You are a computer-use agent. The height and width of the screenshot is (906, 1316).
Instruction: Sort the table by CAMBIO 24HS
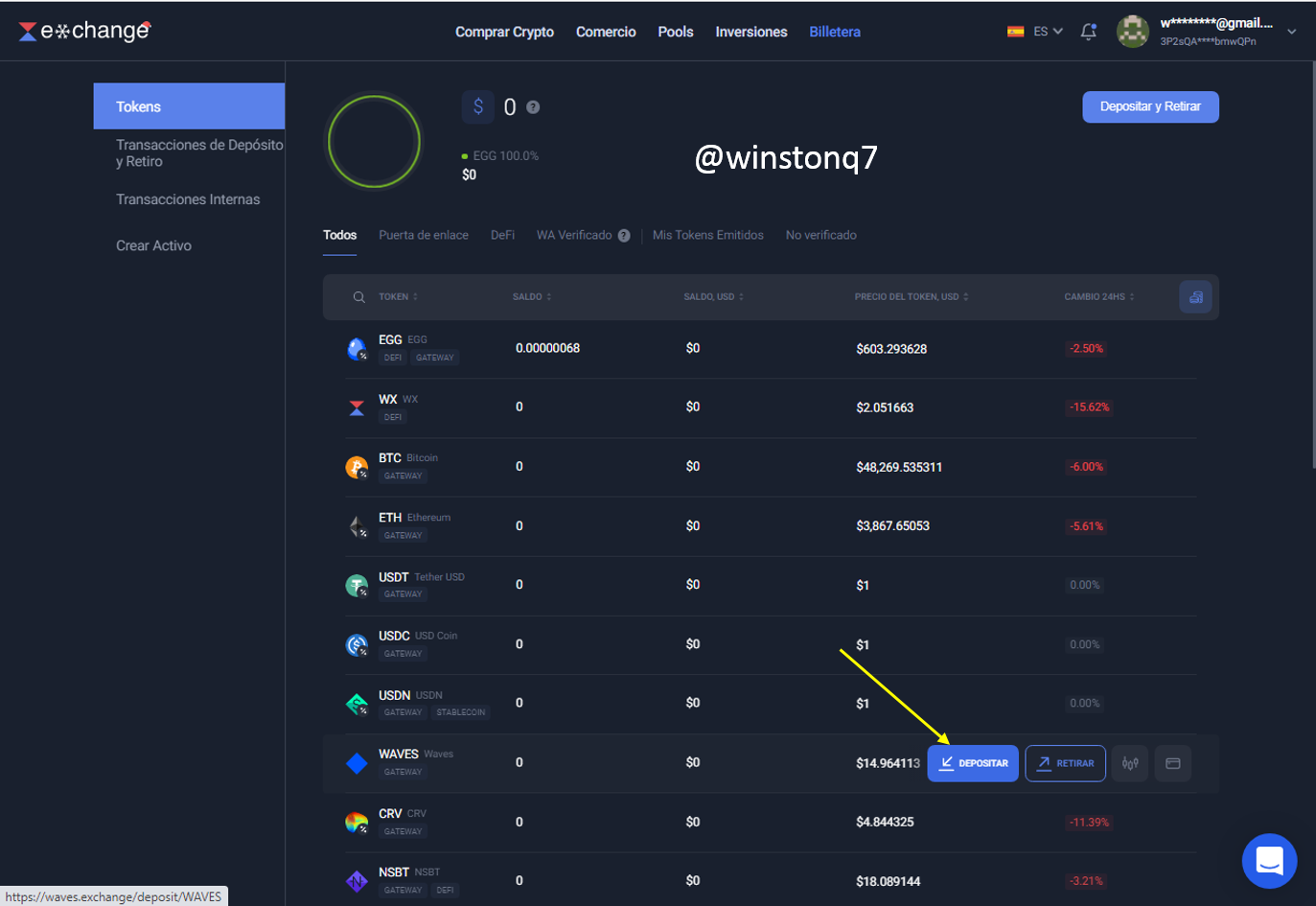pos(1099,297)
